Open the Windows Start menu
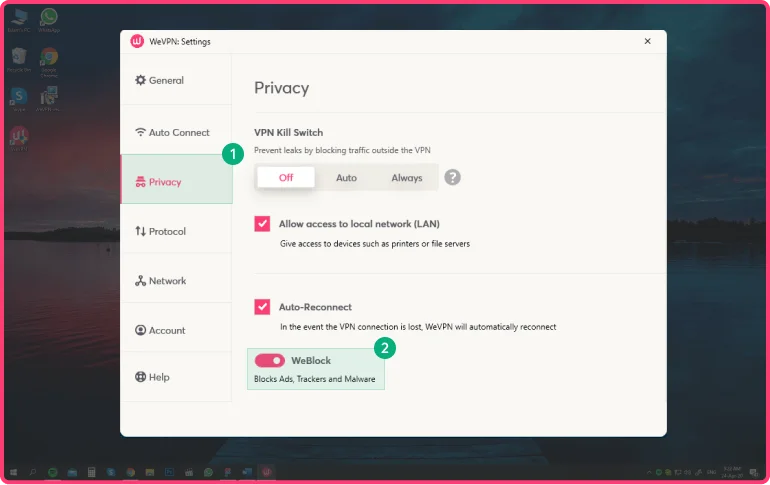Image resolution: width=770 pixels, height=485 pixels. pyautogui.click(x=13, y=471)
